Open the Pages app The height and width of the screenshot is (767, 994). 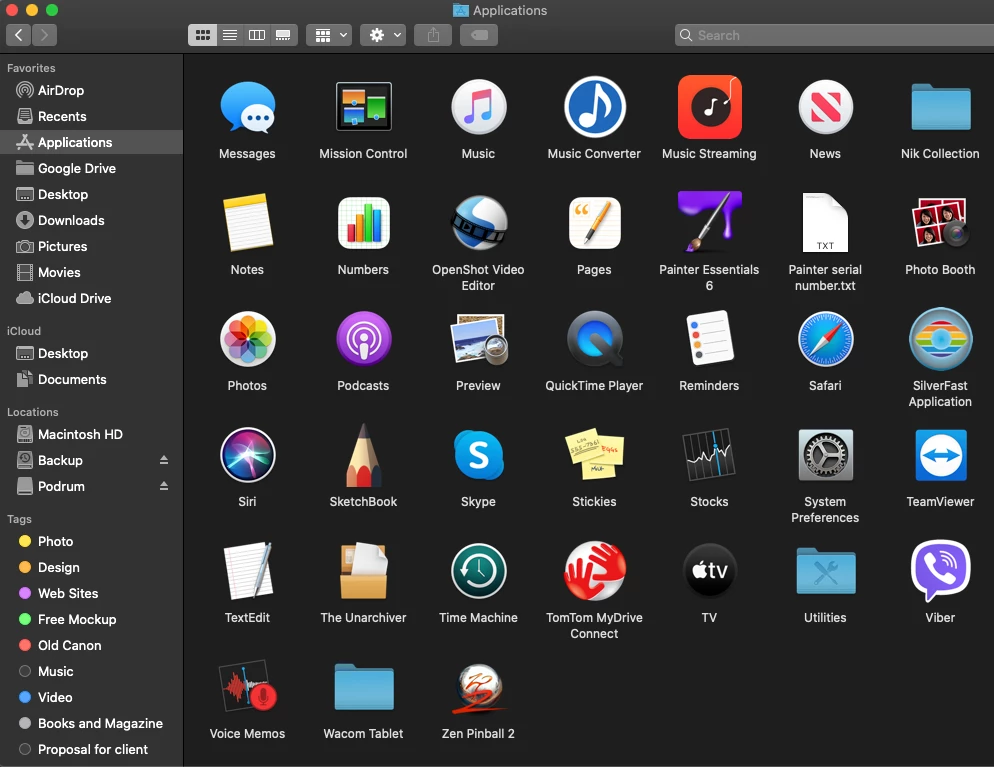(595, 222)
